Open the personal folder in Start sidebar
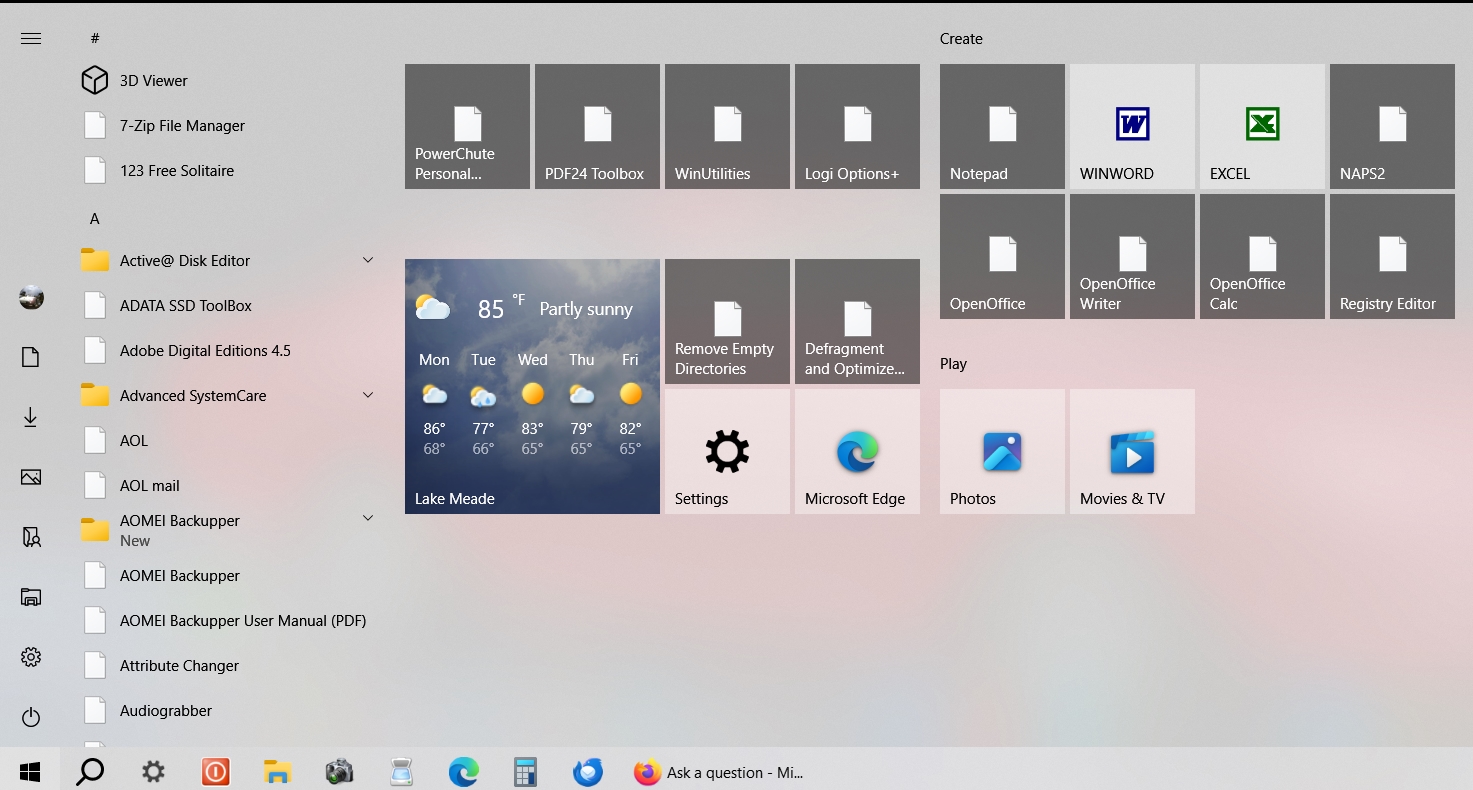1473x790 pixels. 31,537
